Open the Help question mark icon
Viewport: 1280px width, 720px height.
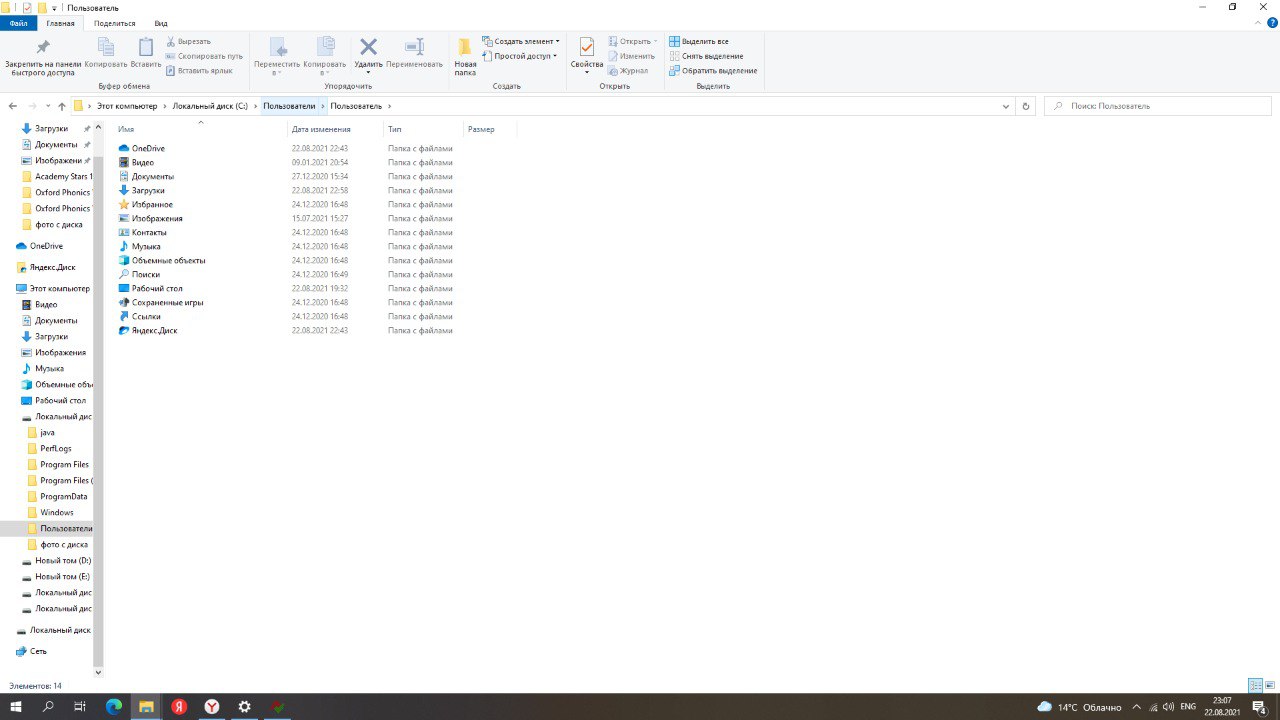pyautogui.click(x=1272, y=22)
